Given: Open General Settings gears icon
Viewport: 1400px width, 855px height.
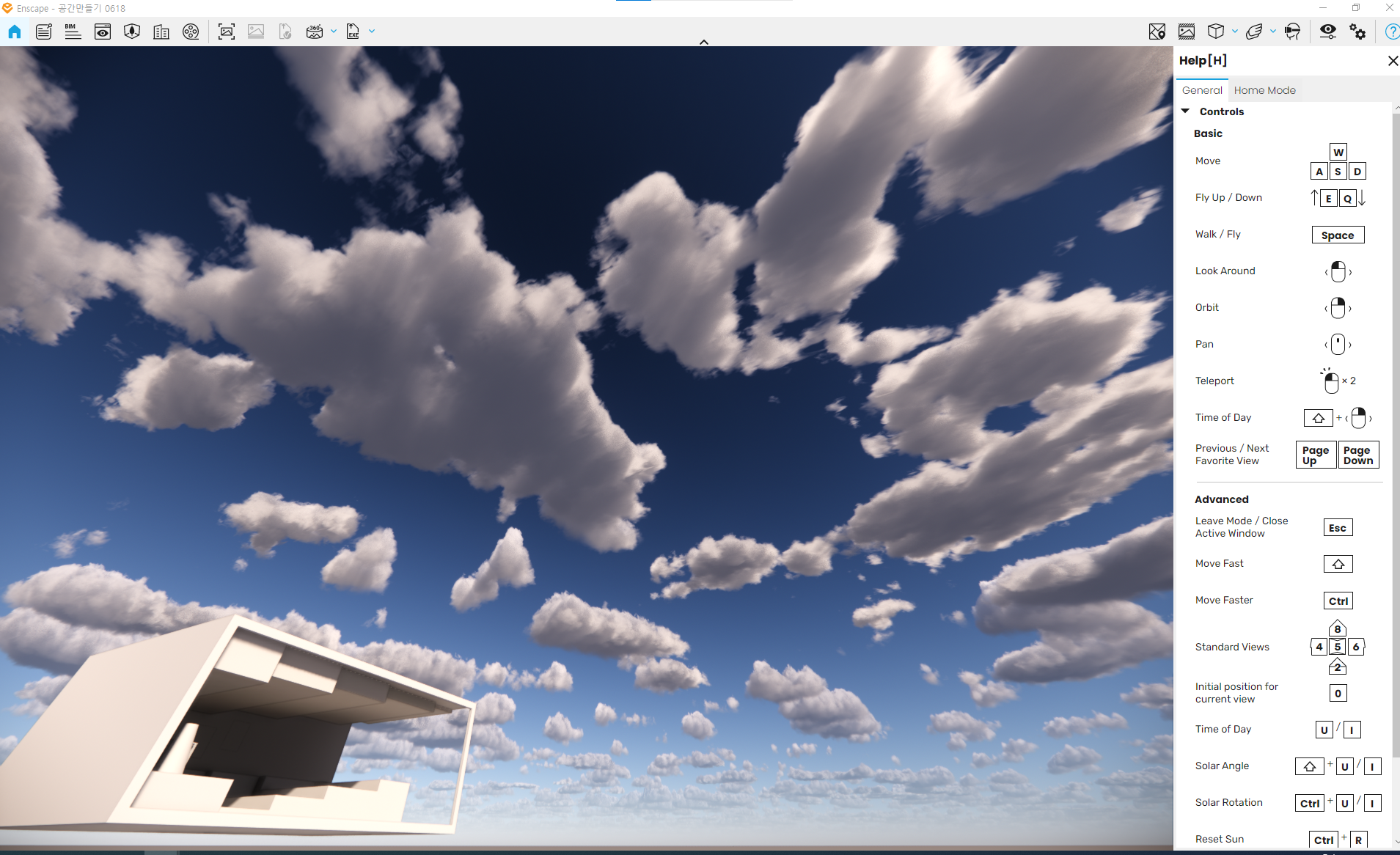Looking at the screenshot, I should [1357, 32].
